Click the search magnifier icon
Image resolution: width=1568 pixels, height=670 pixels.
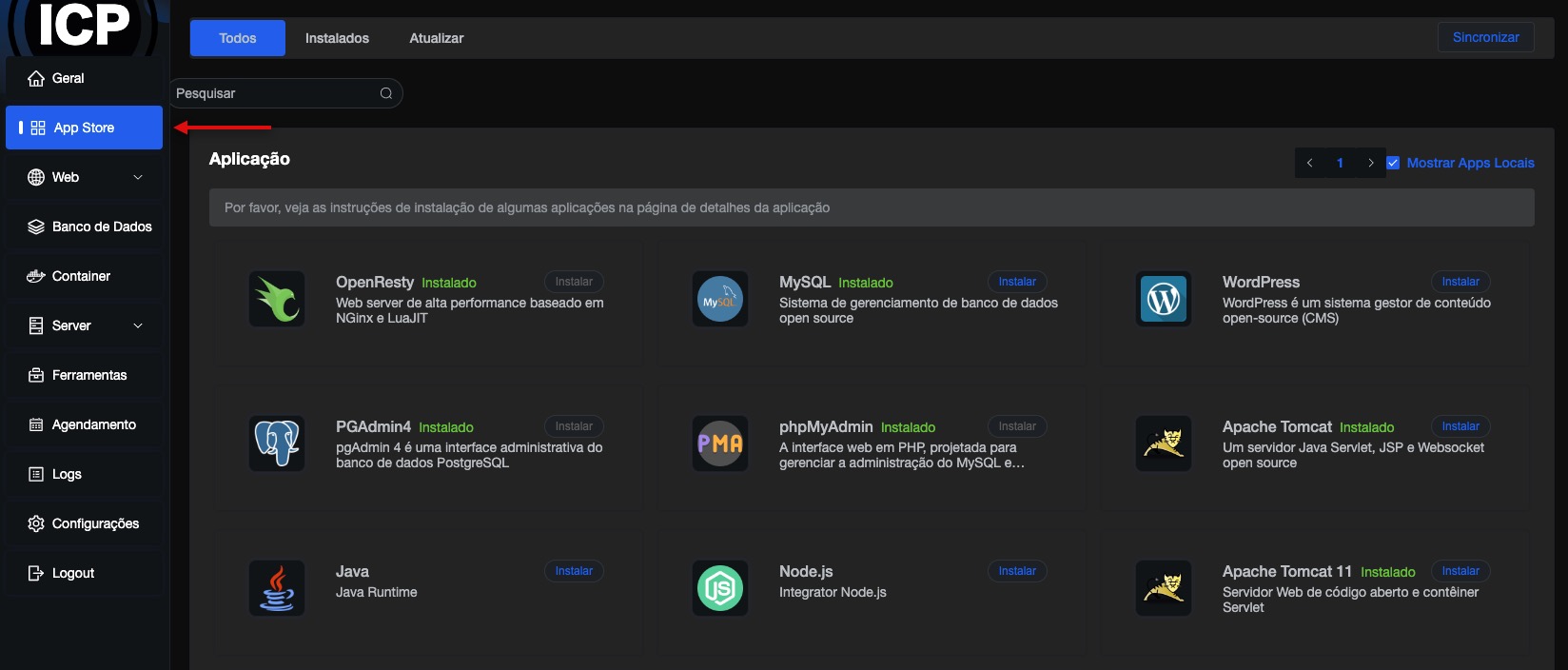(x=386, y=93)
